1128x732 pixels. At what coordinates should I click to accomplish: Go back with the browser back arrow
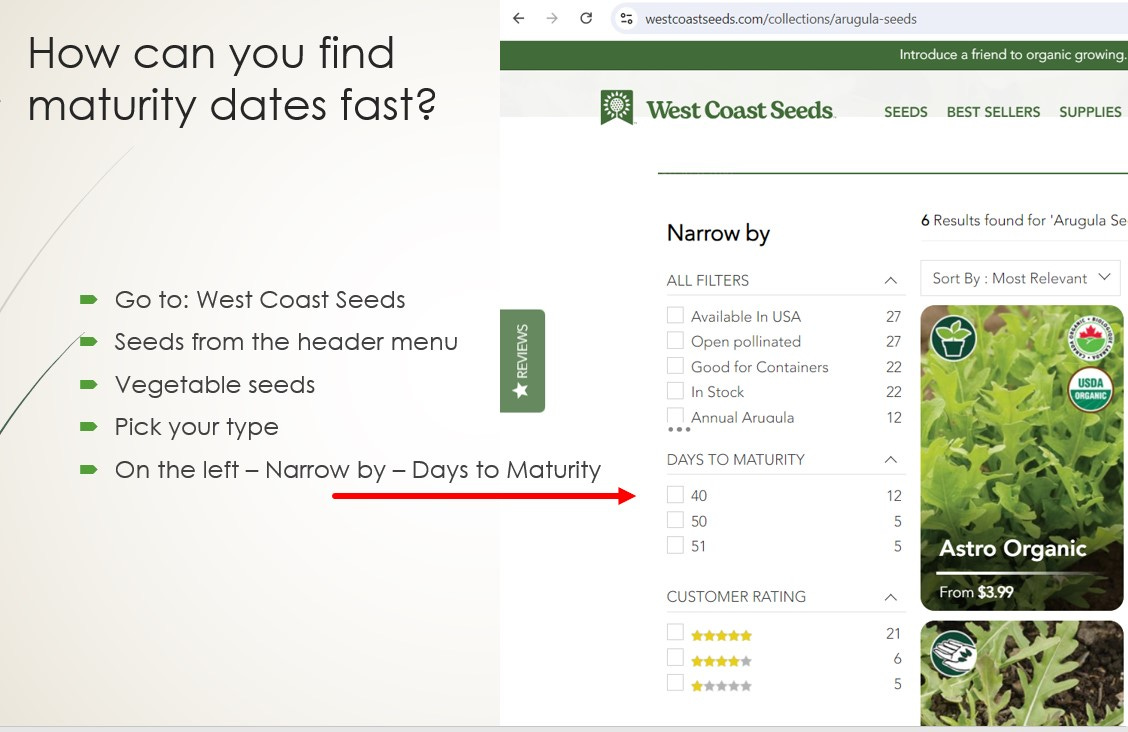[x=519, y=19]
